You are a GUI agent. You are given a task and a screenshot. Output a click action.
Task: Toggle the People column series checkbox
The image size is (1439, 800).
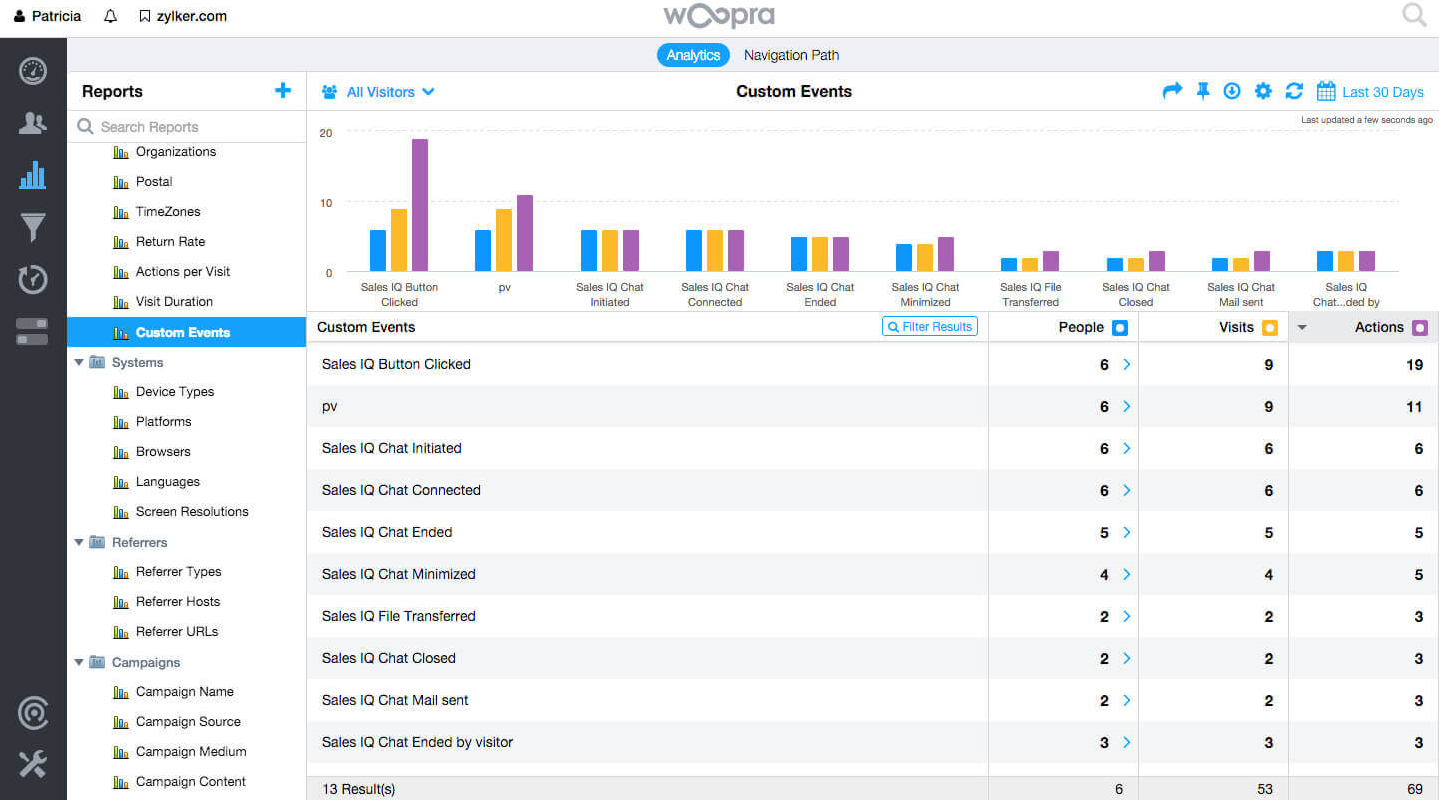[x=1120, y=327]
